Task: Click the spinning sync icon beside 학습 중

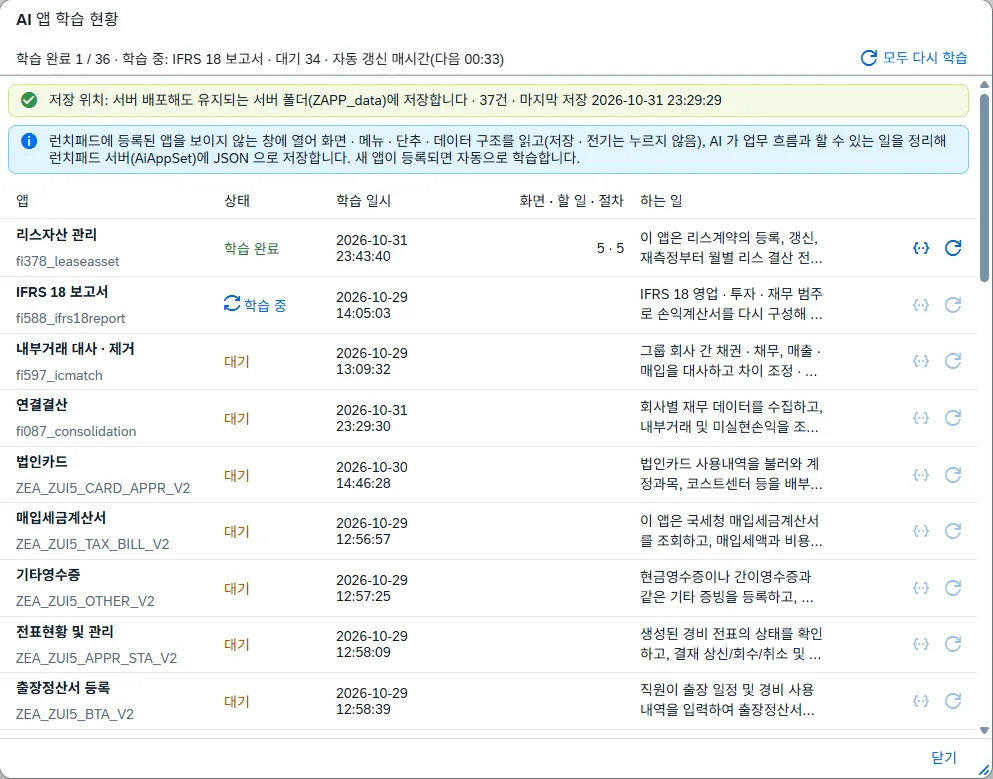Action: point(232,304)
